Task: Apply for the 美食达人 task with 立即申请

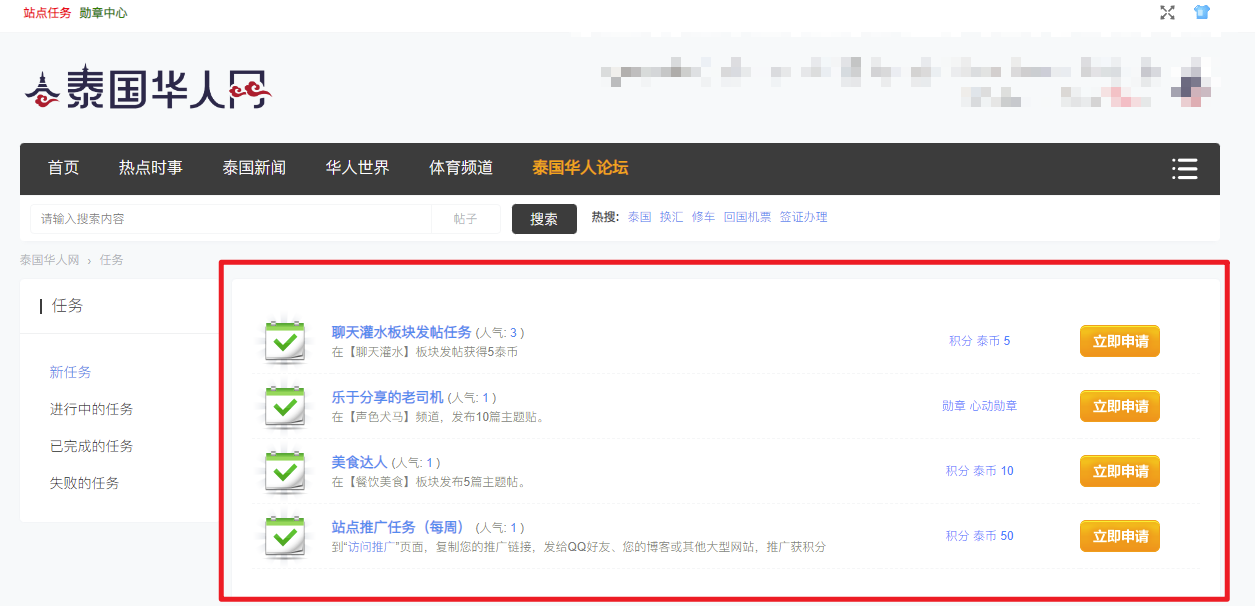Action: tap(1119, 471)
